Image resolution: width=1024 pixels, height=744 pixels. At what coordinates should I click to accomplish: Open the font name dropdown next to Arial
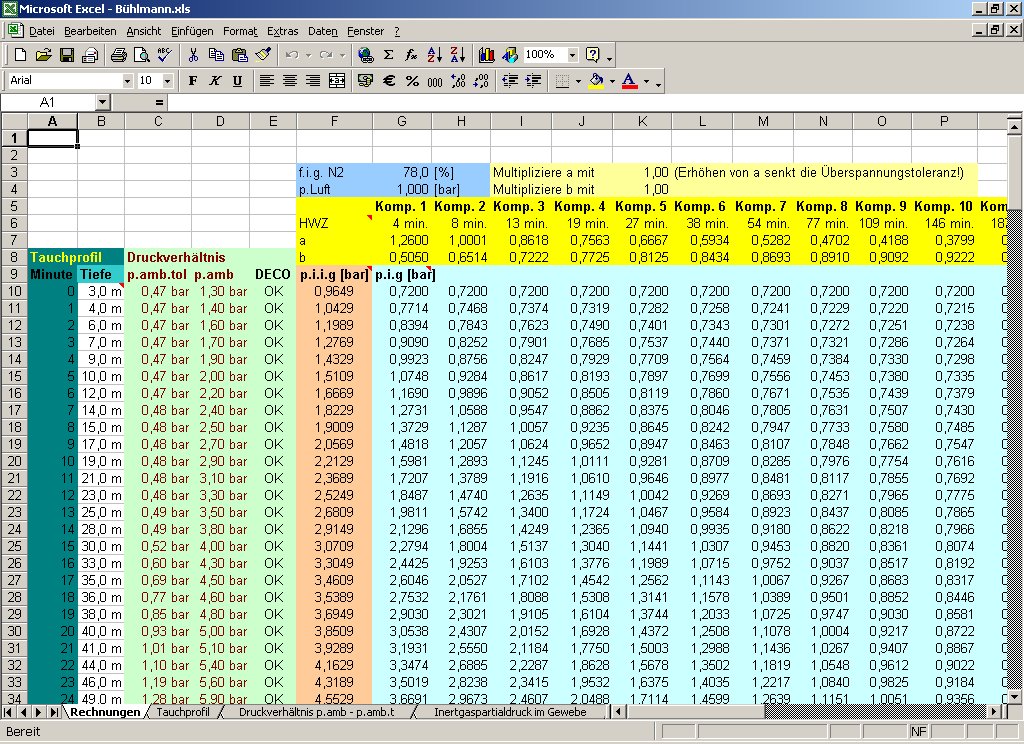click(127, 81)
